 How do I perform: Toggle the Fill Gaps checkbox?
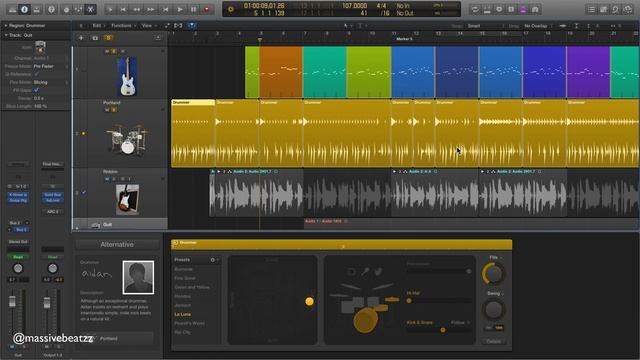point(36,90)
